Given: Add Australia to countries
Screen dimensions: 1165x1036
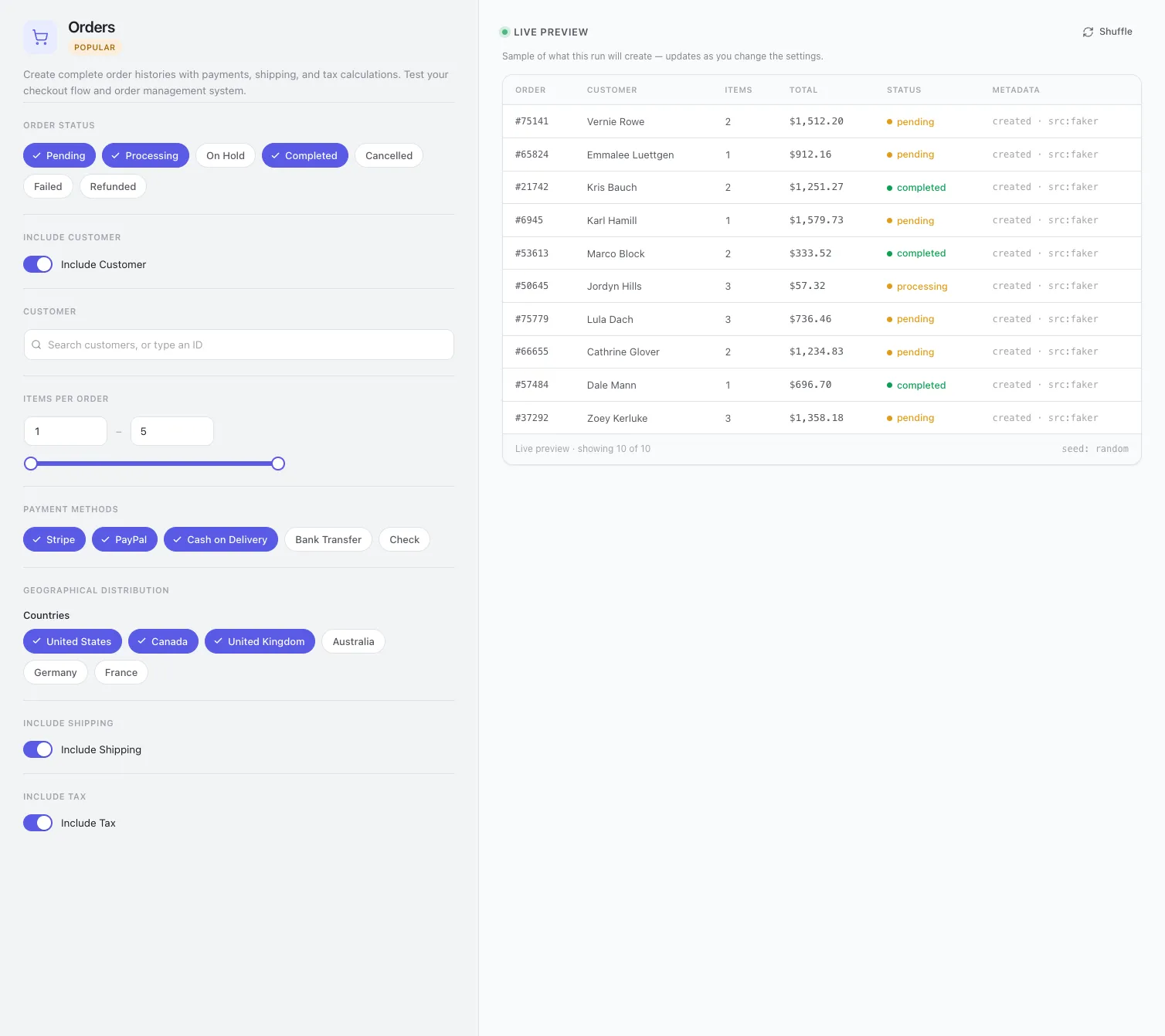Looking at the screenshot, I should click(353, 641).
